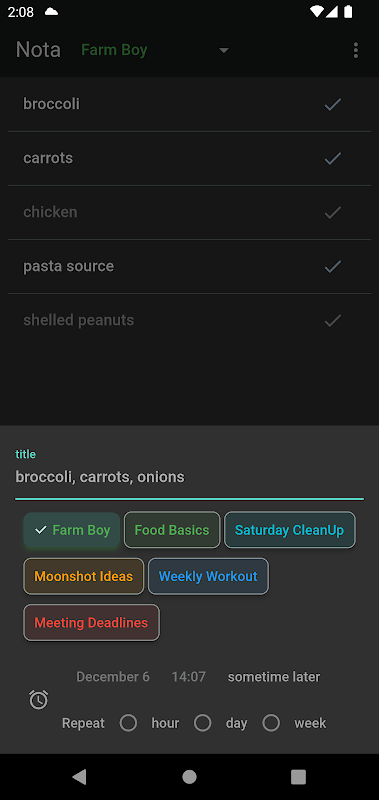Image resolution: width=379 pixels, height=800 pixels.
Task: Tap the checkmark beside chicken
Action: pyautogui.click(x=333, y=212)
